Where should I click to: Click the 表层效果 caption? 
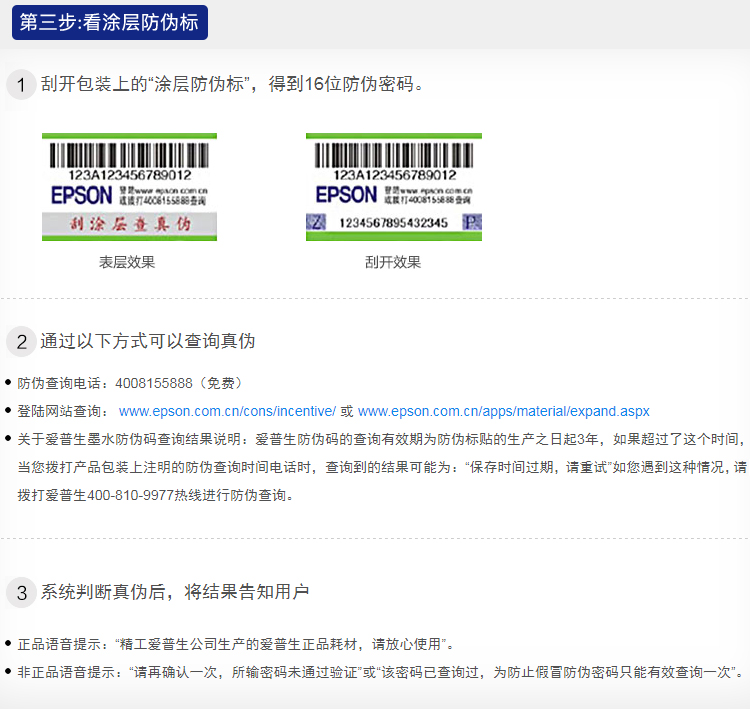click(x=127, y=263)
